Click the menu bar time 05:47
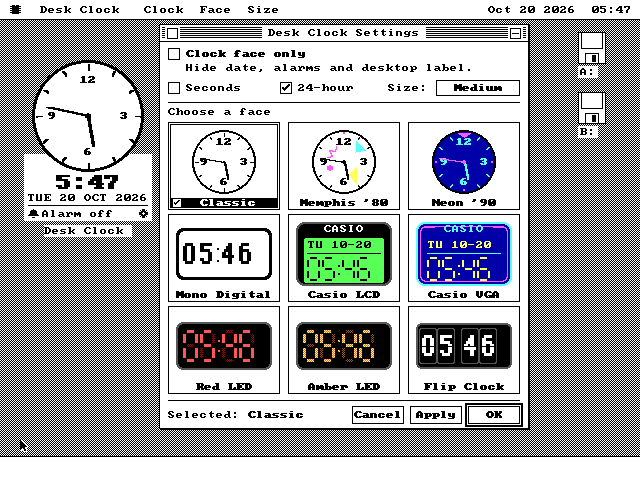 (x=611, y=9)
